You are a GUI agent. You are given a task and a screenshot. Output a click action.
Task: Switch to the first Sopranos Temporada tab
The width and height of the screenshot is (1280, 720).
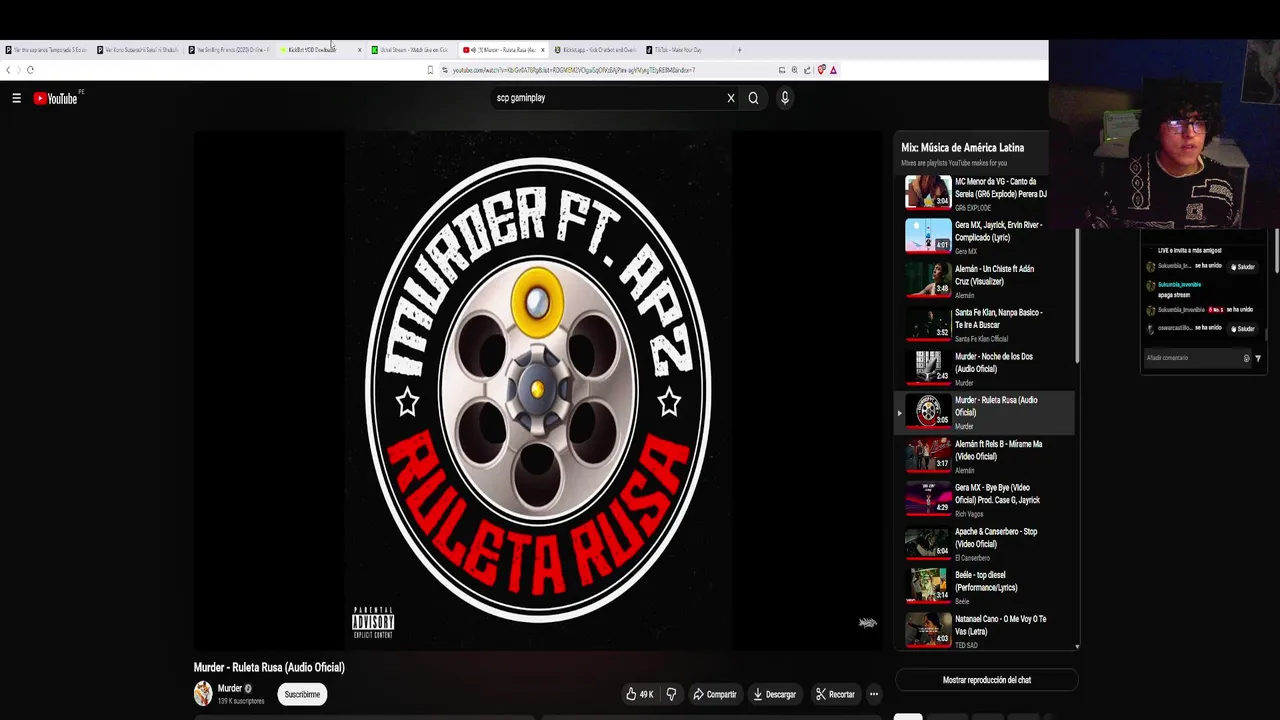click(46, 50)
